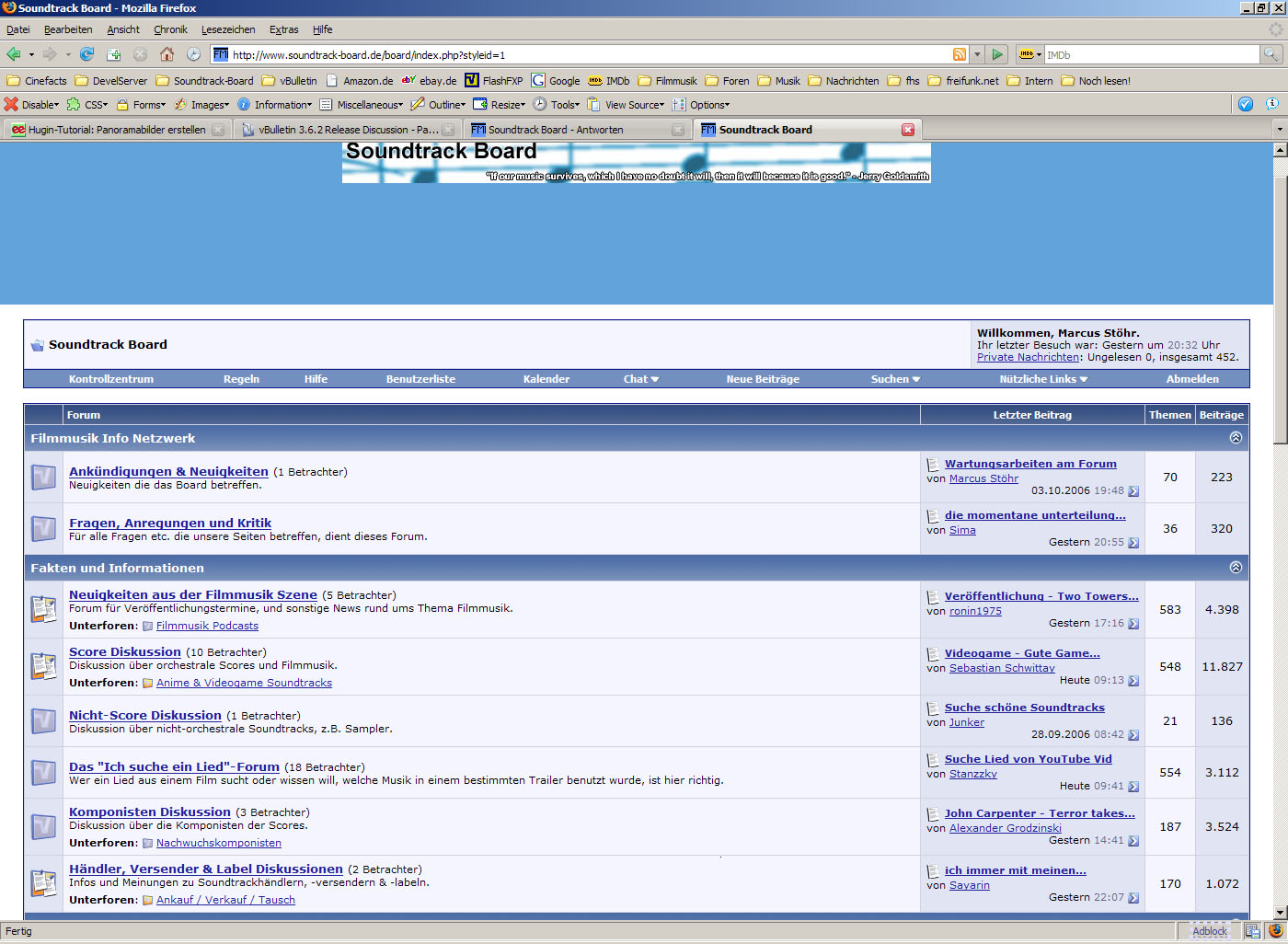Go to last post by Stanzzky arrow

[1133, 787]
